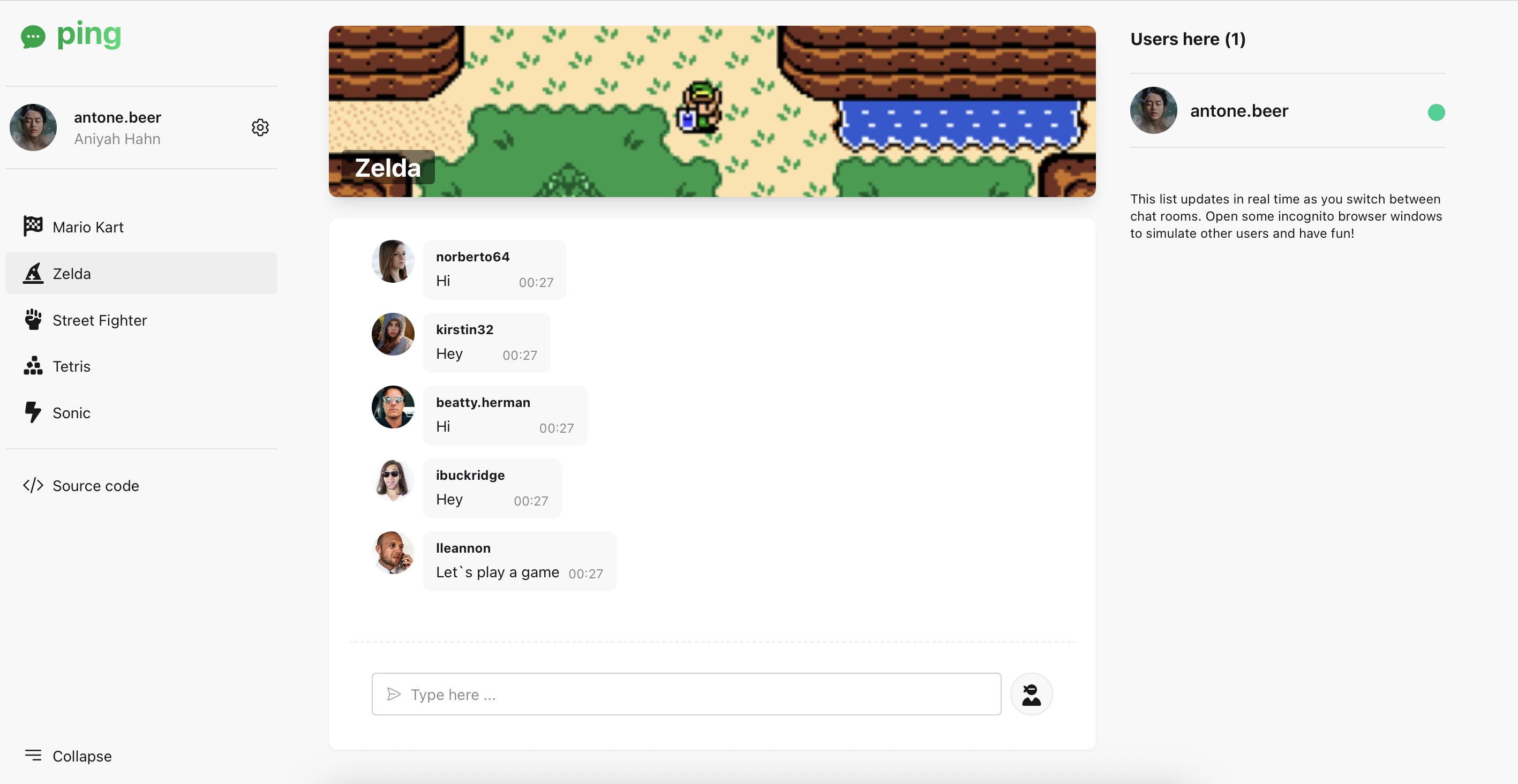The width and height of the screenshot is (1518, 784).
Task: Click the Street Fighter fist icon
Action: (x=33, y=319)
